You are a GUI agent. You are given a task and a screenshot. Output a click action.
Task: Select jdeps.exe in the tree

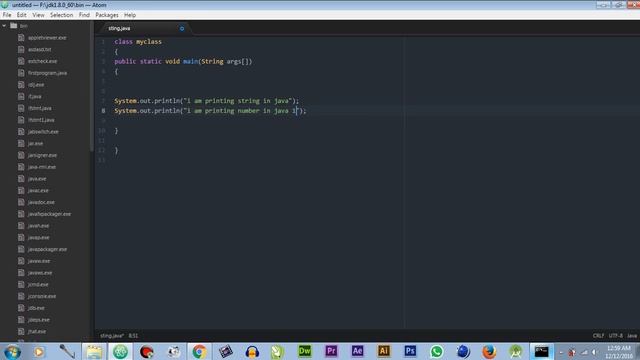click(39, 320)
